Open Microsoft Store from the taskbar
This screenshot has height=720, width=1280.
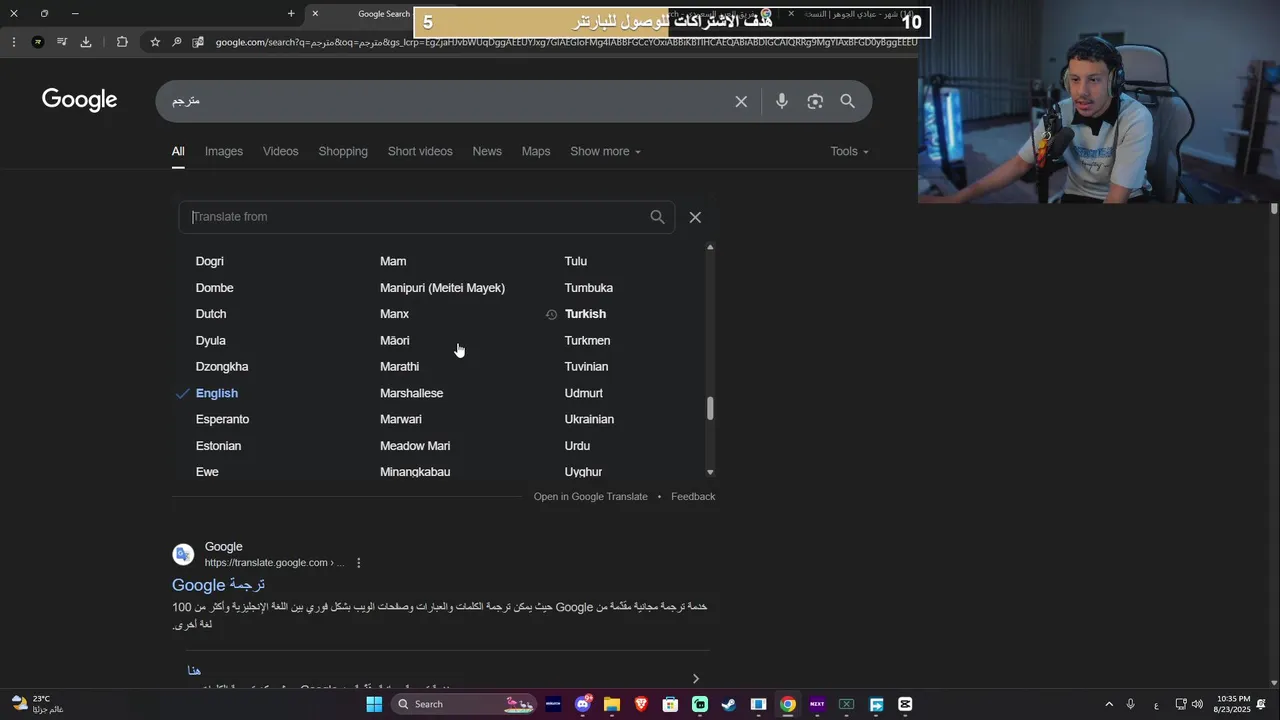671,704
